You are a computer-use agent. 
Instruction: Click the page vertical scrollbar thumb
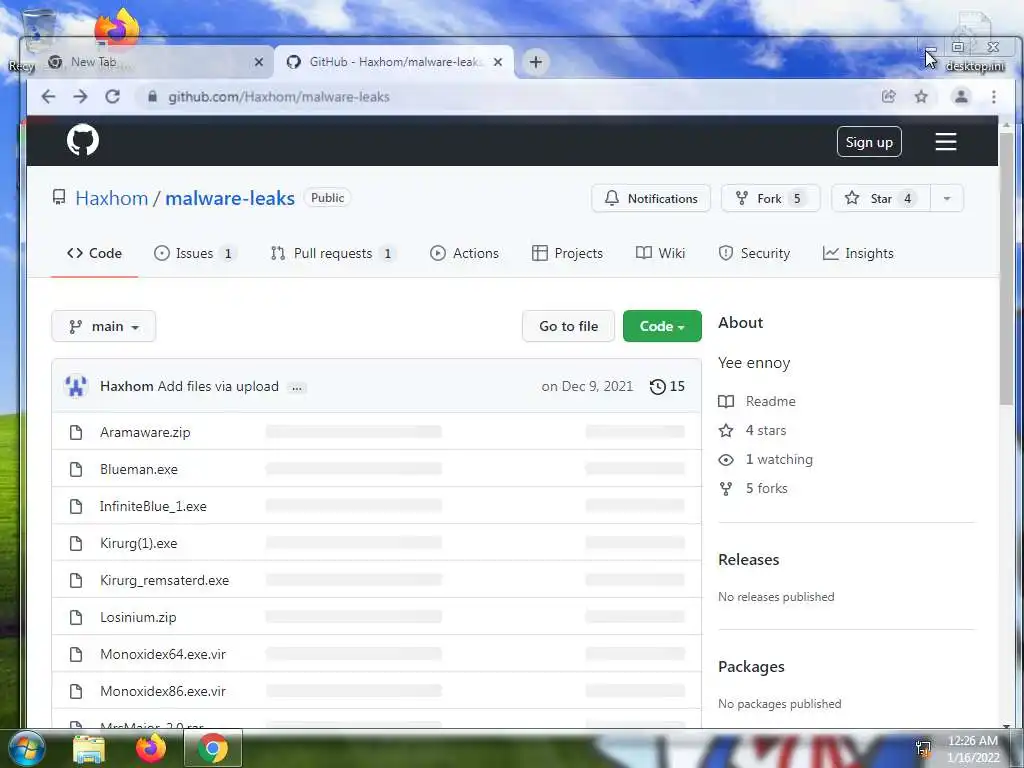[1006, 268]
